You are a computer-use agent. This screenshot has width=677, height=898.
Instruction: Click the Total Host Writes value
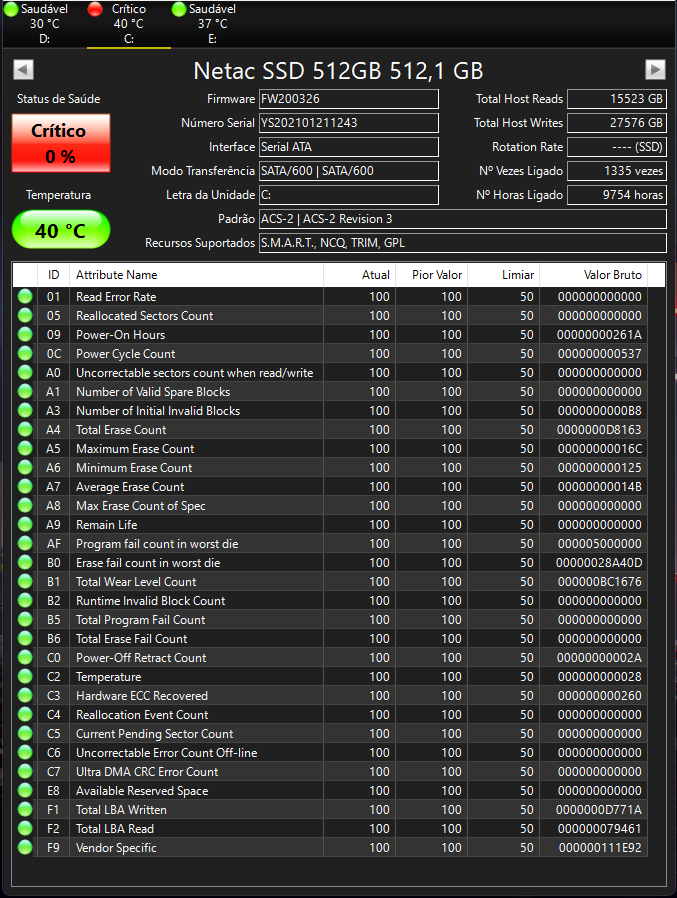[616, 123]
